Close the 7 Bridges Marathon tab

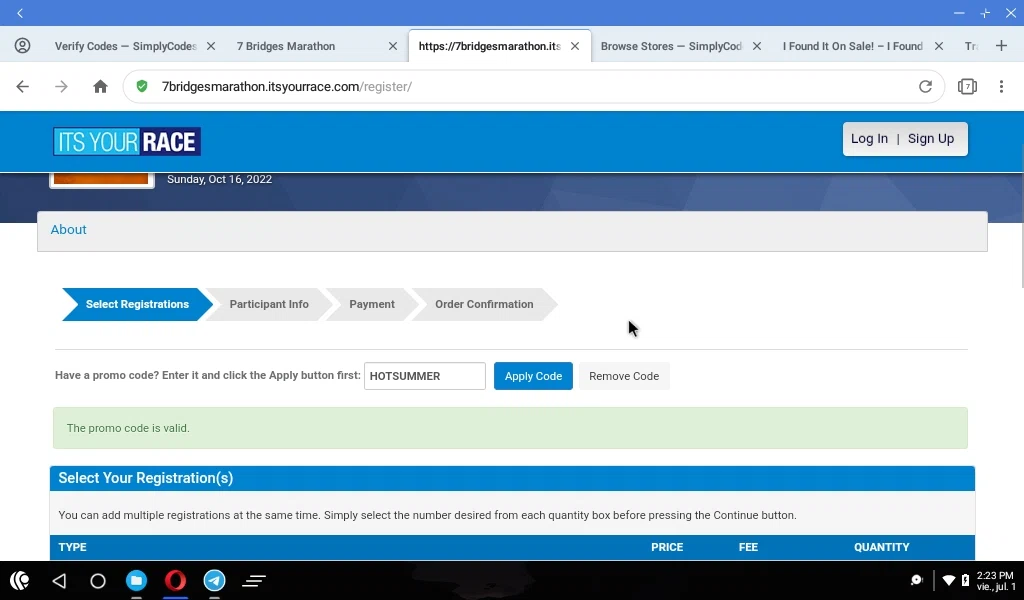point(392,46)
